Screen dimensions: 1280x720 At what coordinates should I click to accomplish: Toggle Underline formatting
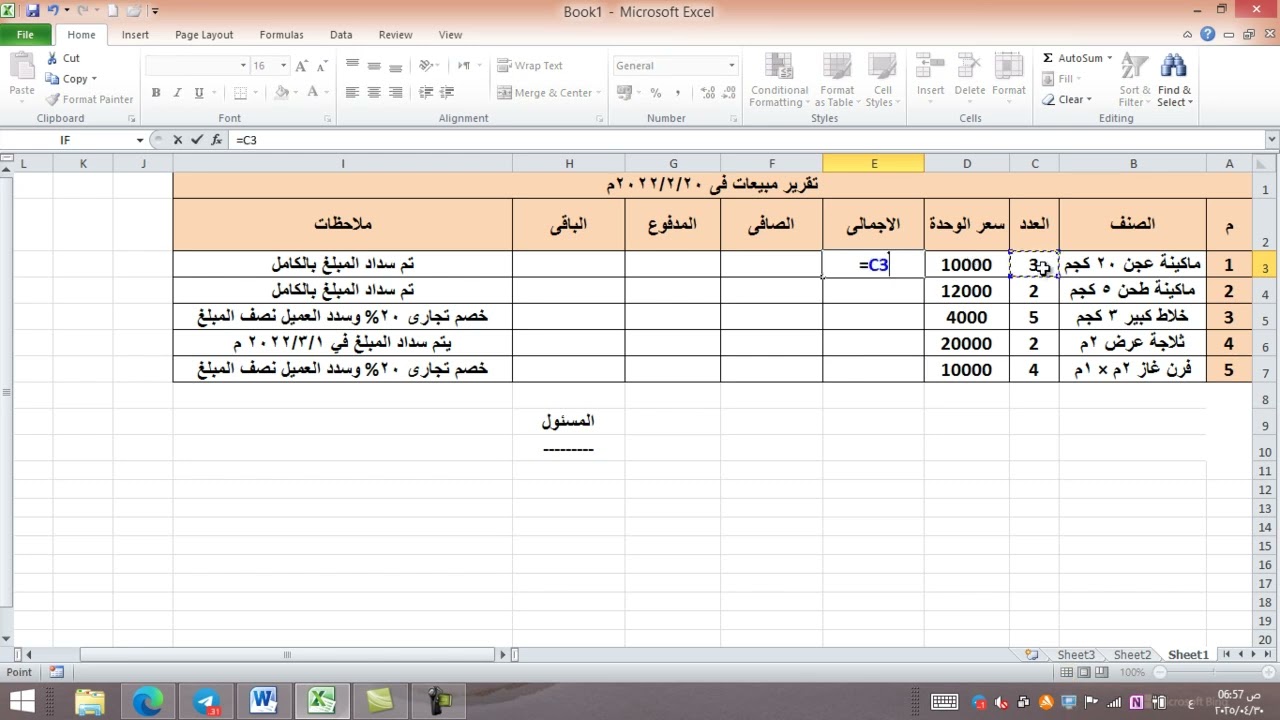click(x=199, y=93)
